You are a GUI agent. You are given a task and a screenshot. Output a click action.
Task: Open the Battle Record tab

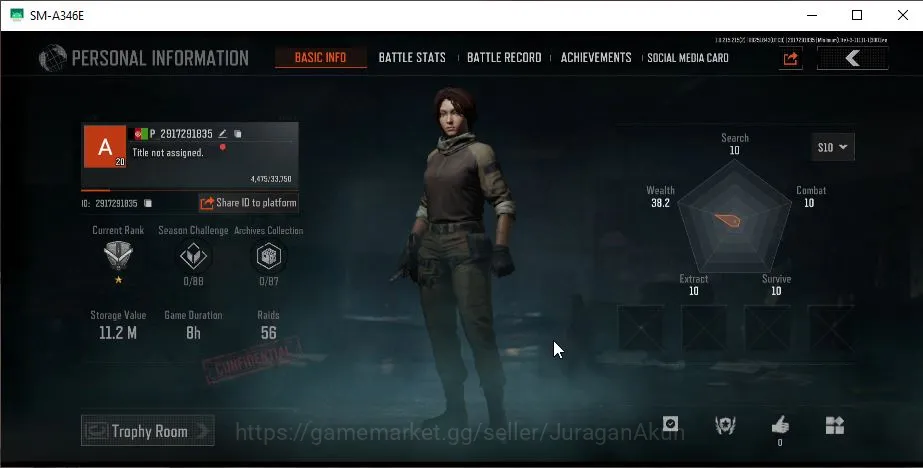(x=504, y=58)
